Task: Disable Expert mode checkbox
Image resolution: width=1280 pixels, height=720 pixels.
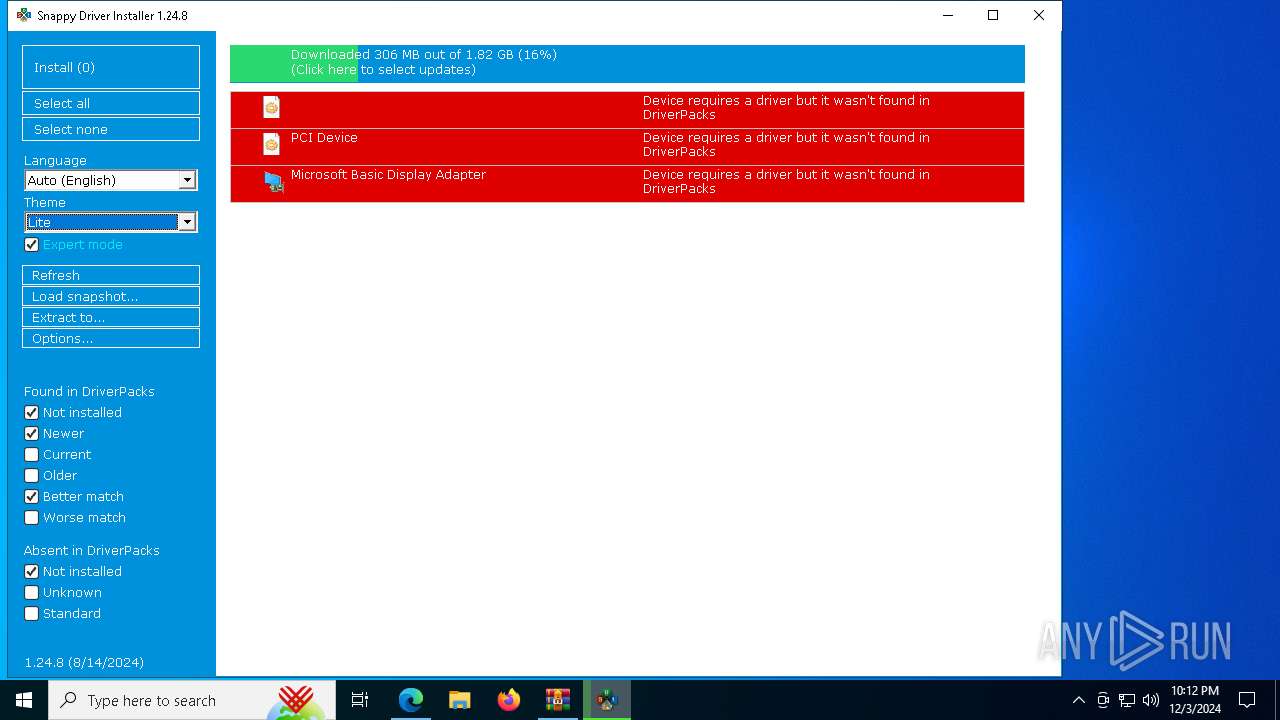Action: click(31, 245)
